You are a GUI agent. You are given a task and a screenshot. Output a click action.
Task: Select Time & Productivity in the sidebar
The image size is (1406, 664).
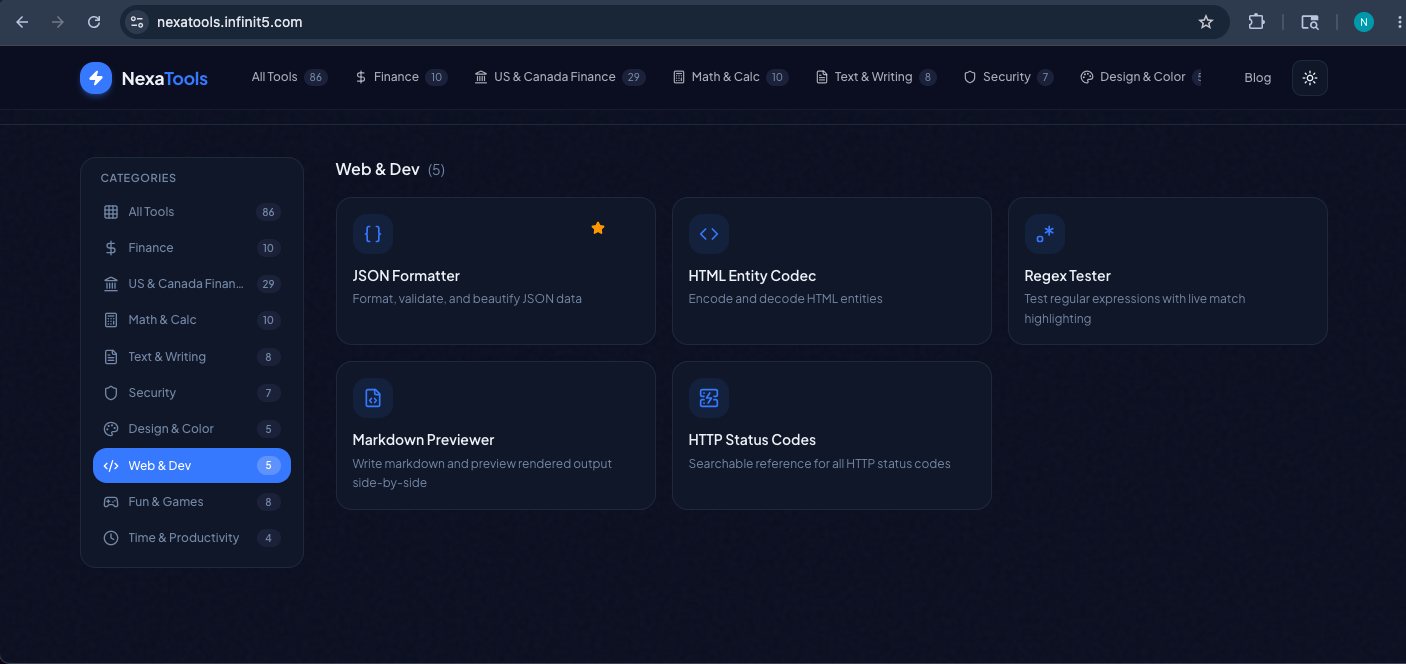192,538
